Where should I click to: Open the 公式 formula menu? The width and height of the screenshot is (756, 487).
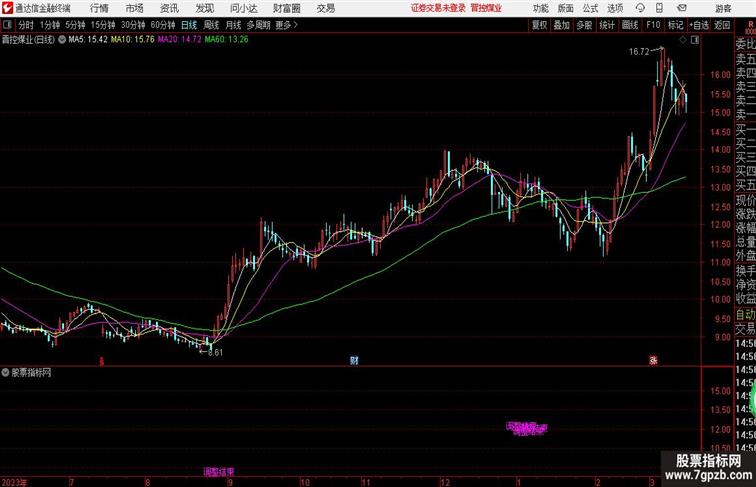pos(590,8)
